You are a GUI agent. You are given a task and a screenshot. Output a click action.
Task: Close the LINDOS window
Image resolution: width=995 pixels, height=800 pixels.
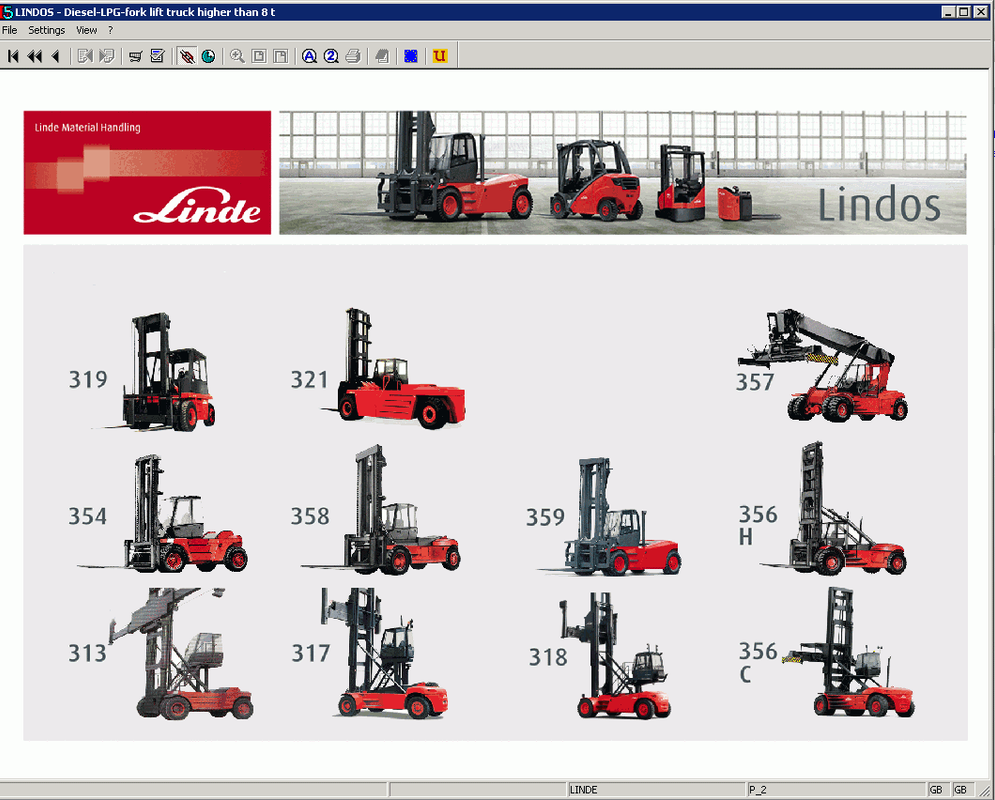coord(979,12)
